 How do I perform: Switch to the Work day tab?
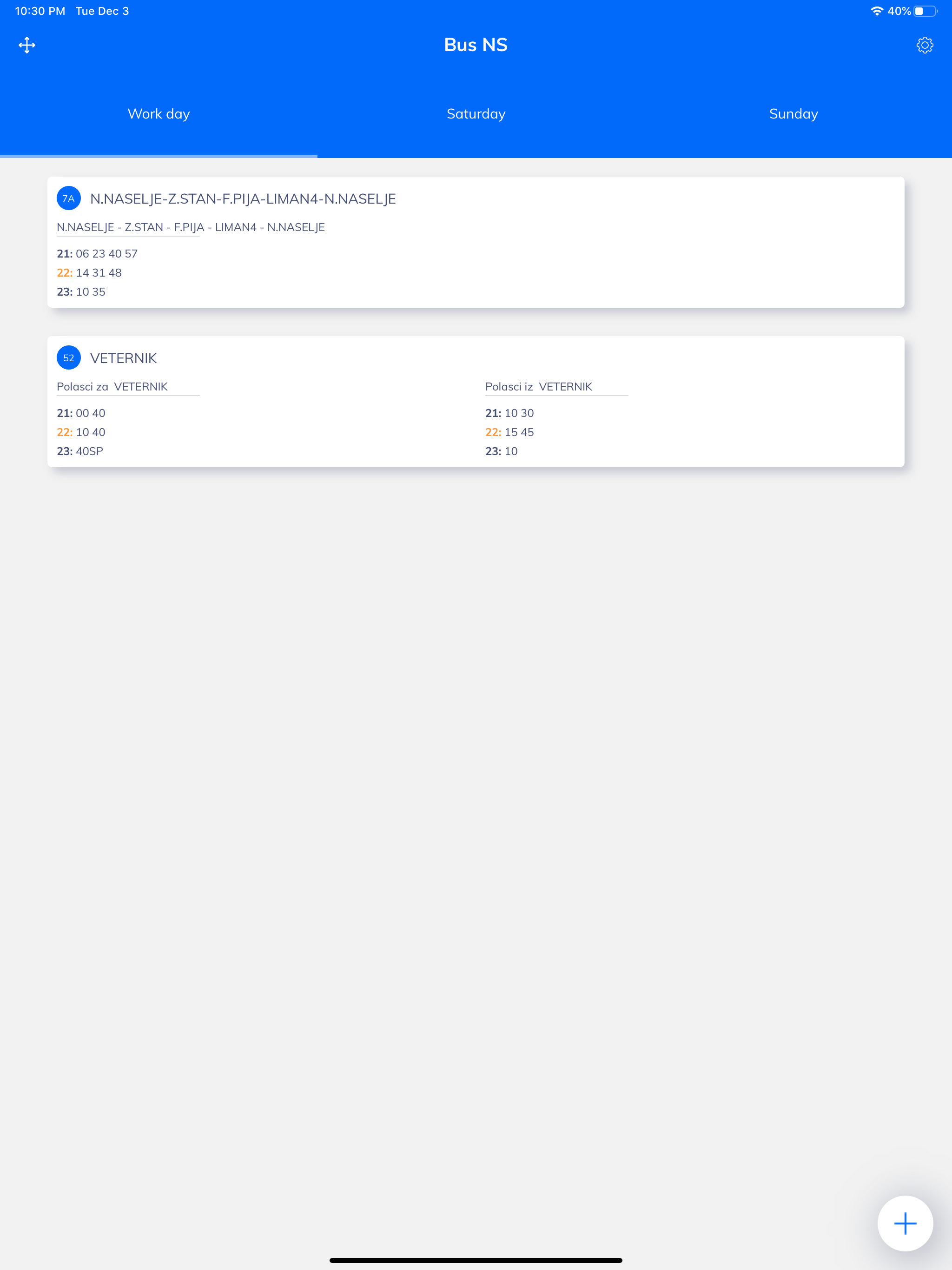coord(159,114)
